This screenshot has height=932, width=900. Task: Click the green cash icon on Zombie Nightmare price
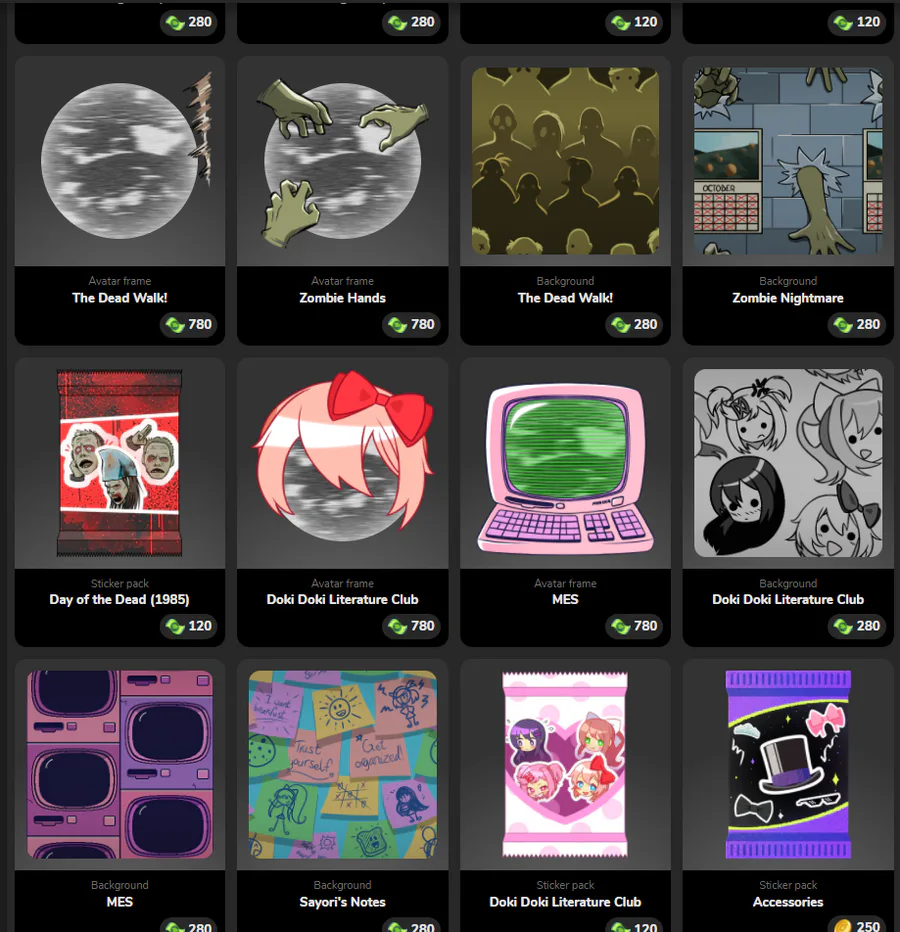click(x=842, y=325)
